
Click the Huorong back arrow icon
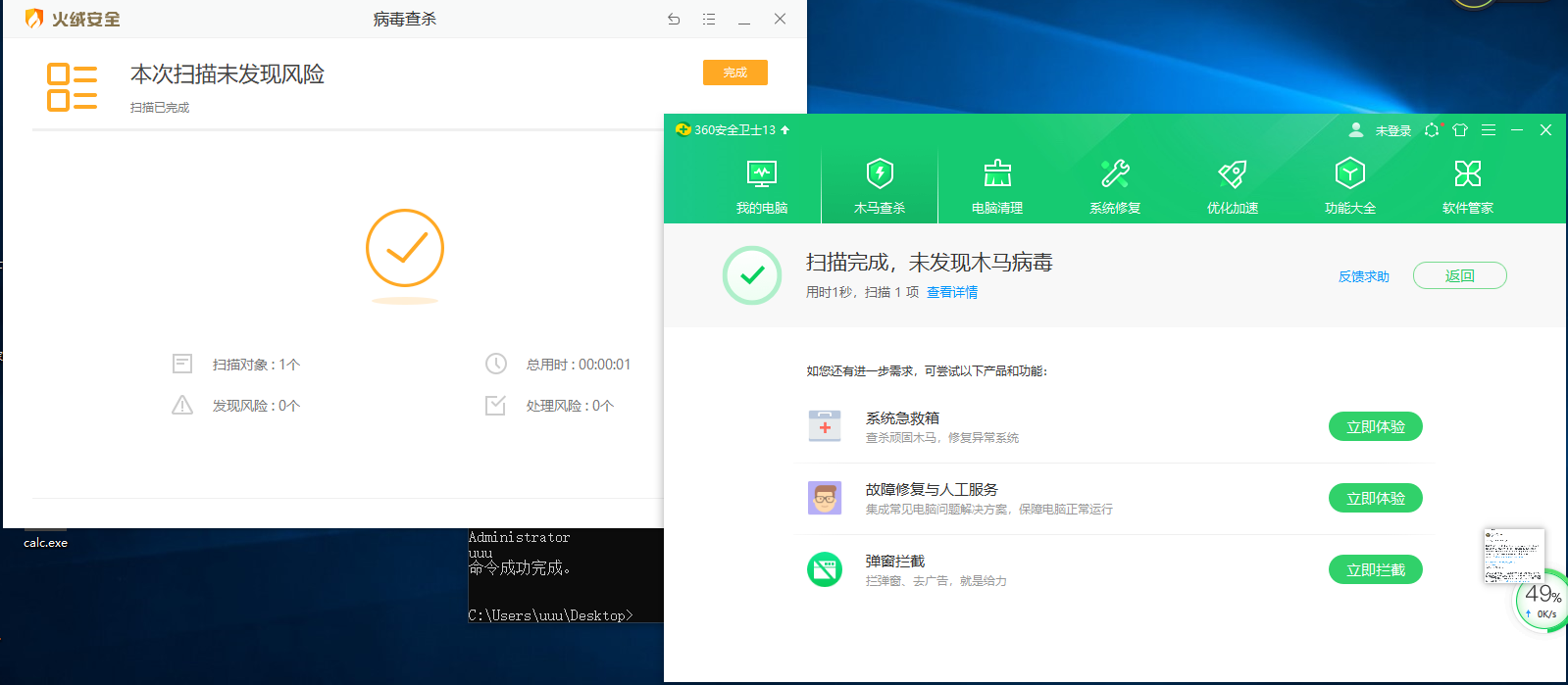[674, 19]
